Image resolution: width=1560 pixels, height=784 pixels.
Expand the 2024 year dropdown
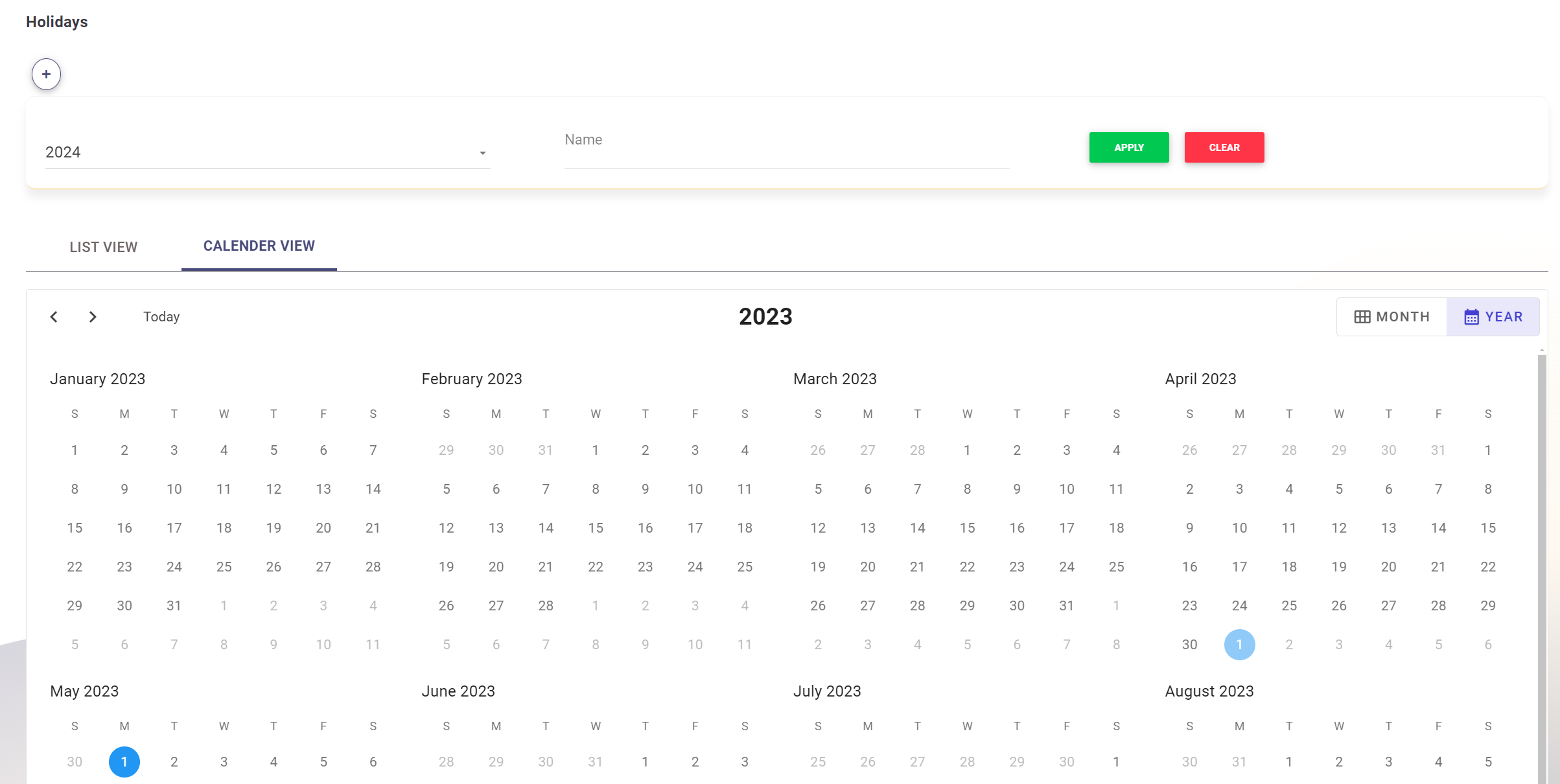point(483,153)
